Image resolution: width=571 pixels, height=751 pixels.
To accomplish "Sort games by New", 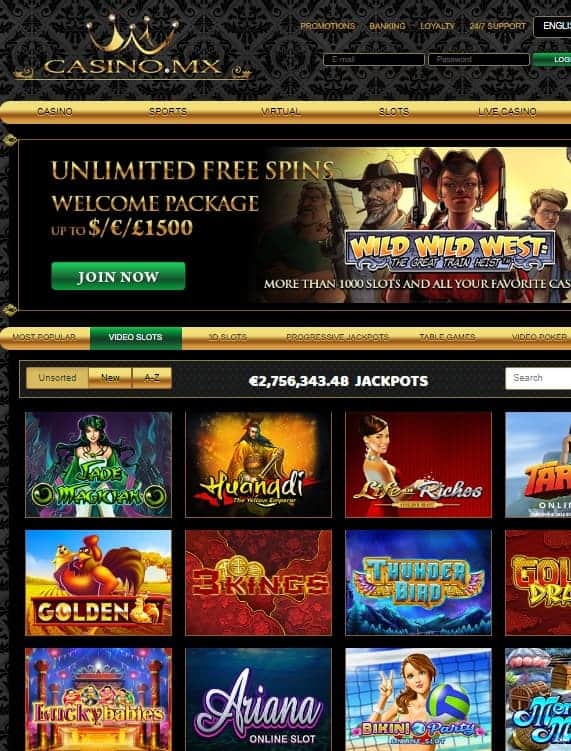I will click(110, 378).
